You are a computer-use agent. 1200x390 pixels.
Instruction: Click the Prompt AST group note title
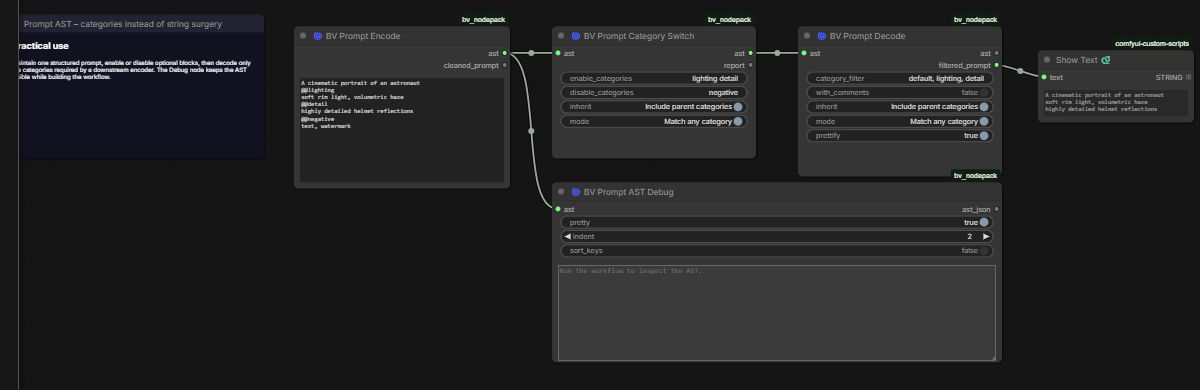123,23
